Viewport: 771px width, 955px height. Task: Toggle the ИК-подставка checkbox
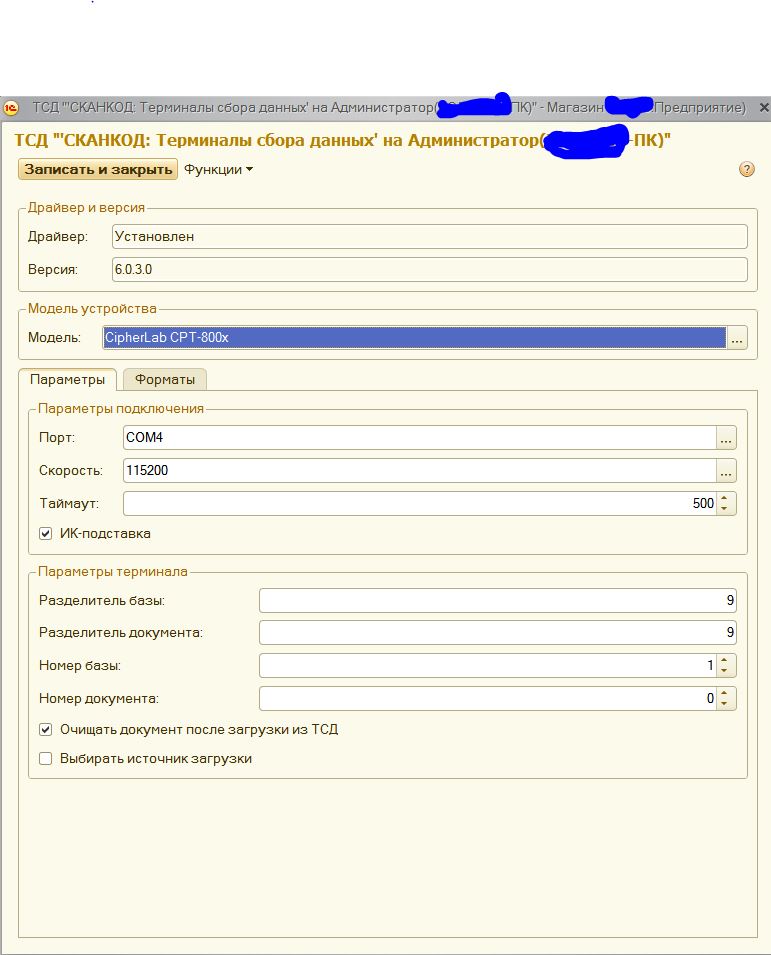coord(45,534)
